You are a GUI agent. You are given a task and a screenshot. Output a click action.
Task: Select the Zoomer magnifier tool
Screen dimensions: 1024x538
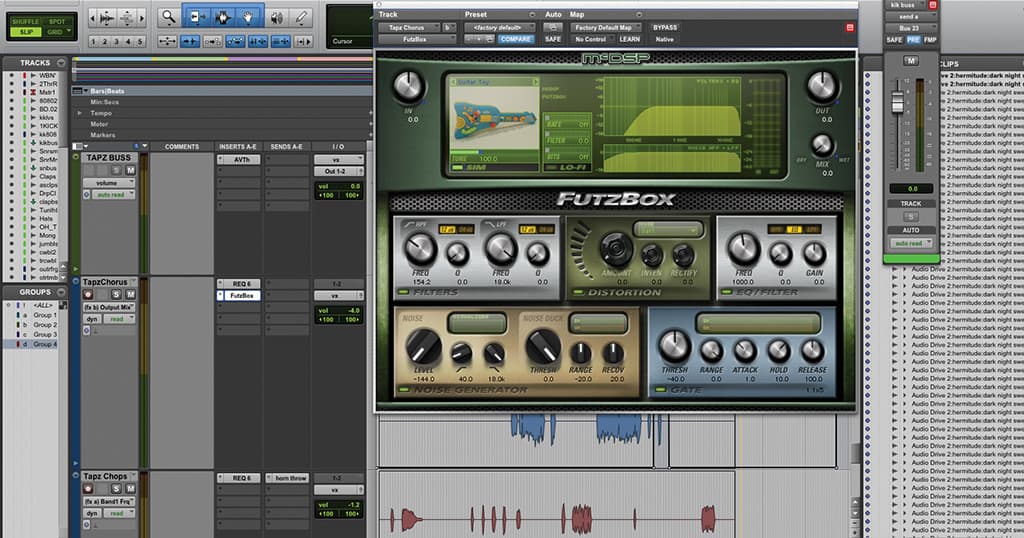coord(168,17)
